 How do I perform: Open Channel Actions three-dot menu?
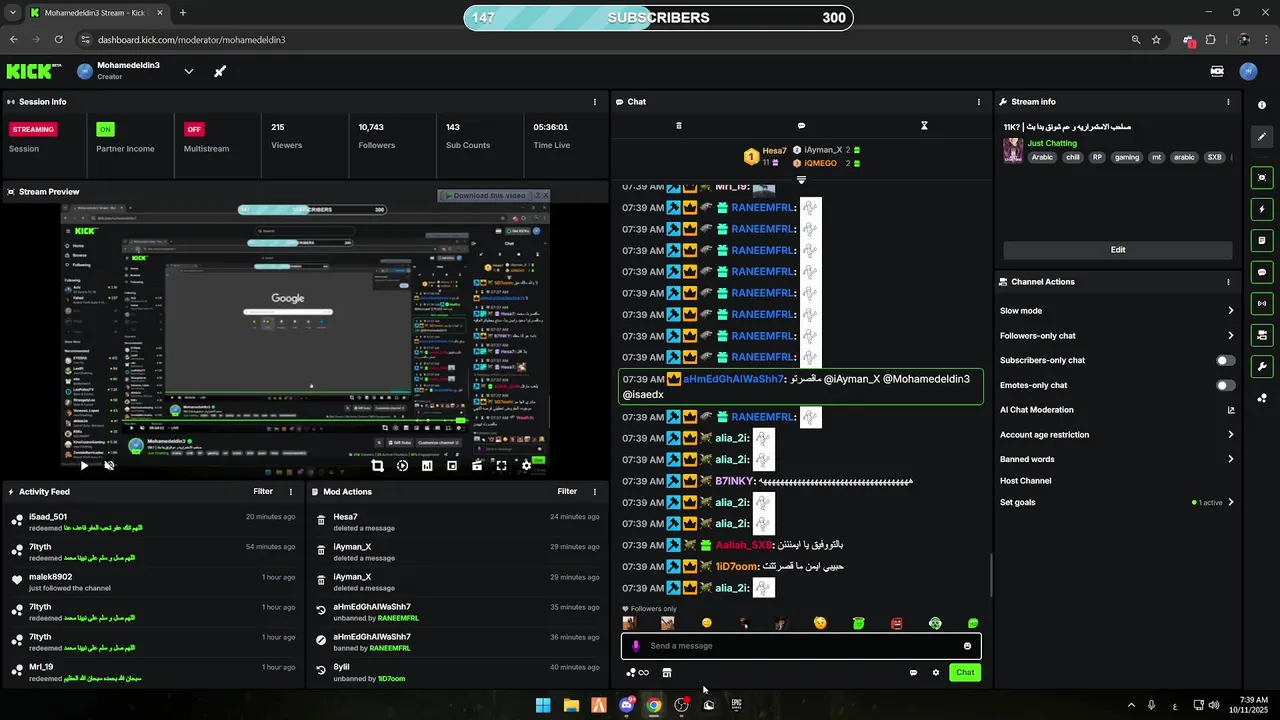click(1229, 282)
